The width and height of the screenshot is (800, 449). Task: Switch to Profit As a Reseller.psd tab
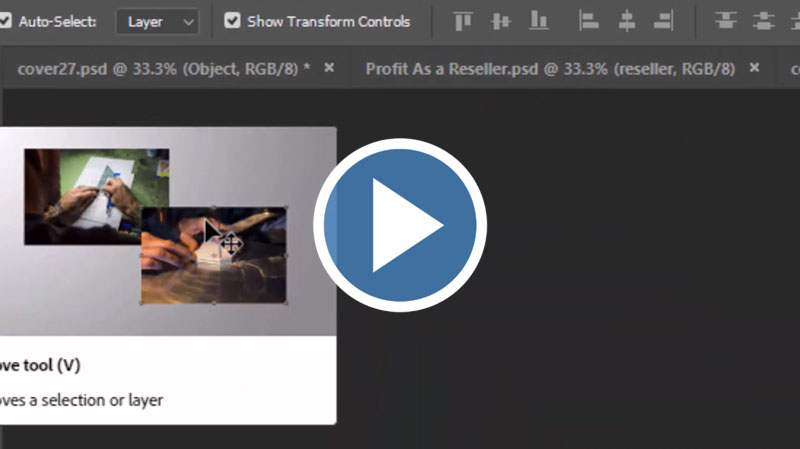coord(550,69)
